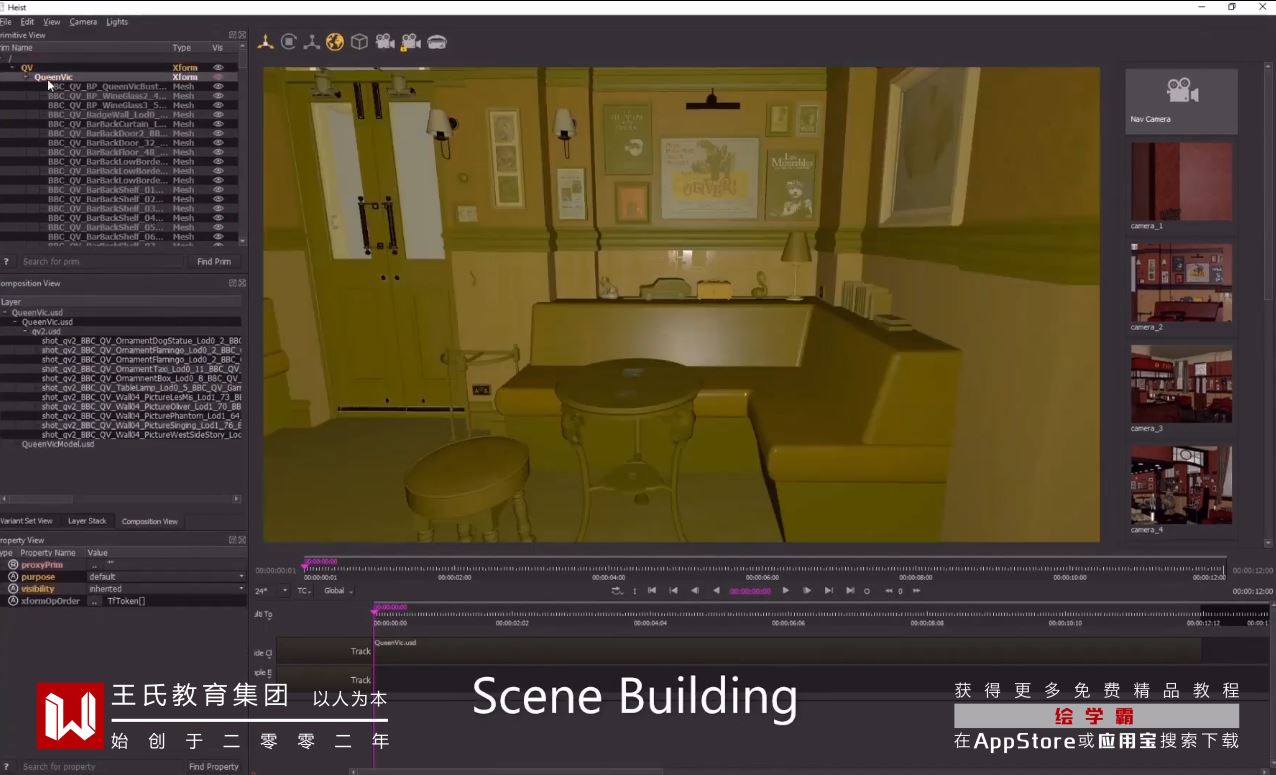The image size is (1276, 775).
Task: Open the Global dropdown in timeline
Action: [x=339, y=591]
